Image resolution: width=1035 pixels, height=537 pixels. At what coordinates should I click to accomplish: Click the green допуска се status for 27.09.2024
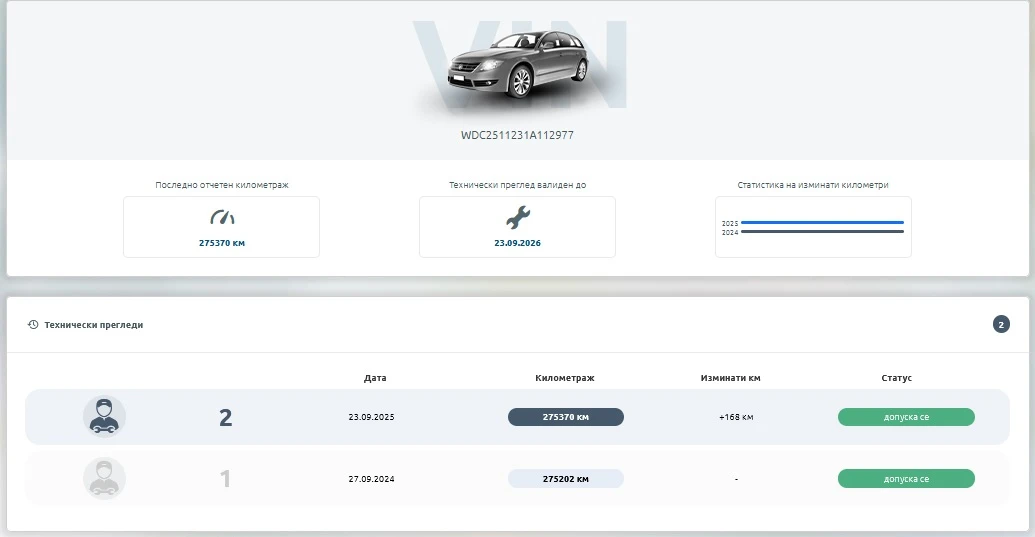[x=906, y=479]
